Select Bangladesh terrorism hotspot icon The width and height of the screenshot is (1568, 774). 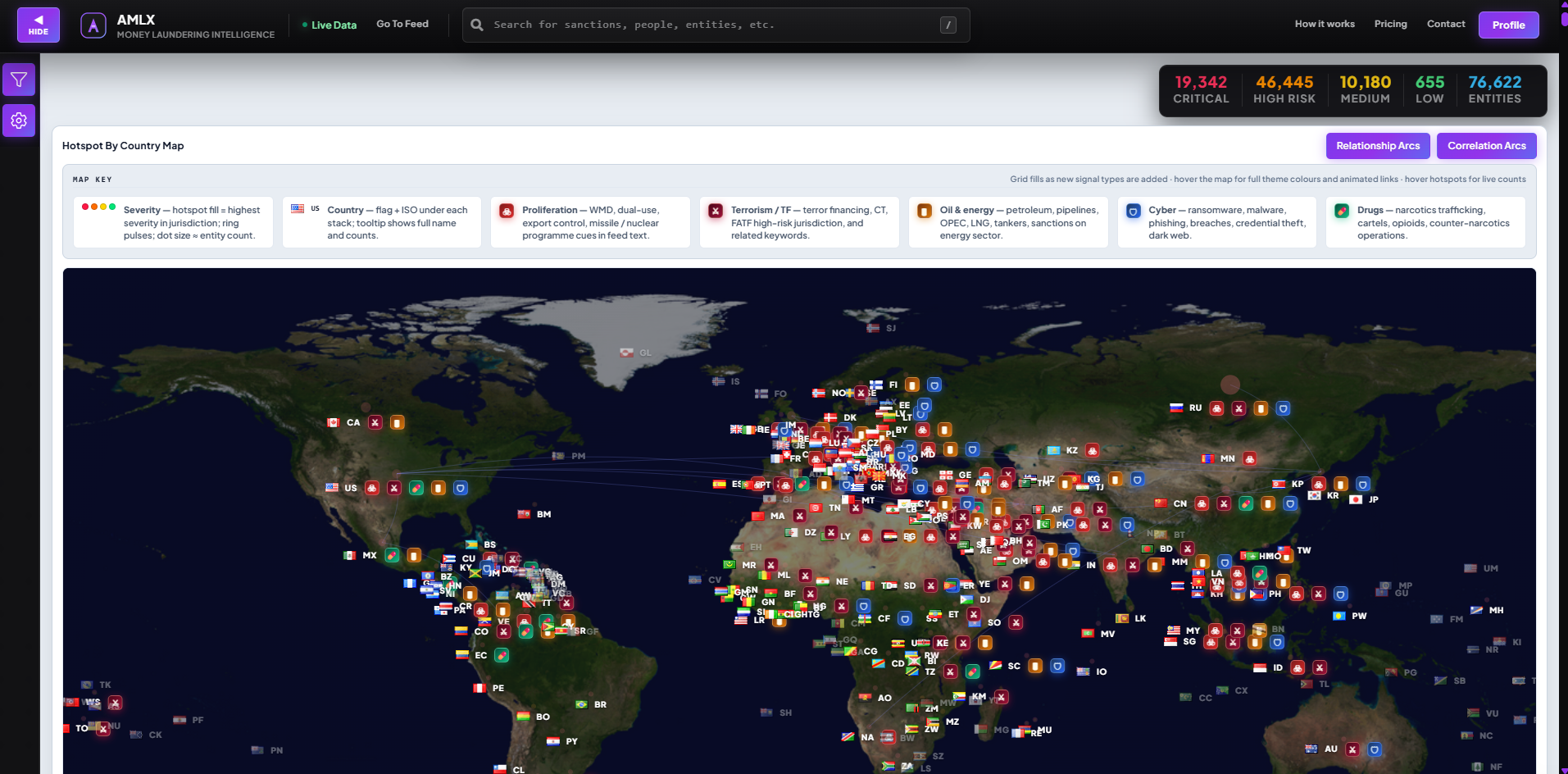[1188, 549]
